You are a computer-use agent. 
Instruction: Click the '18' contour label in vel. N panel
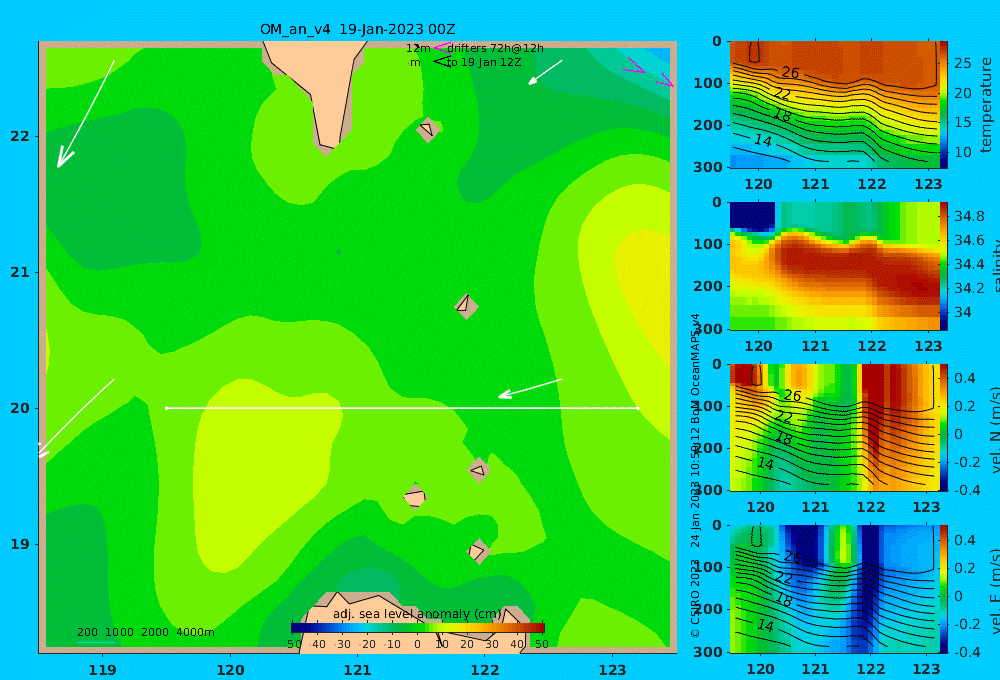click(783, 438)
